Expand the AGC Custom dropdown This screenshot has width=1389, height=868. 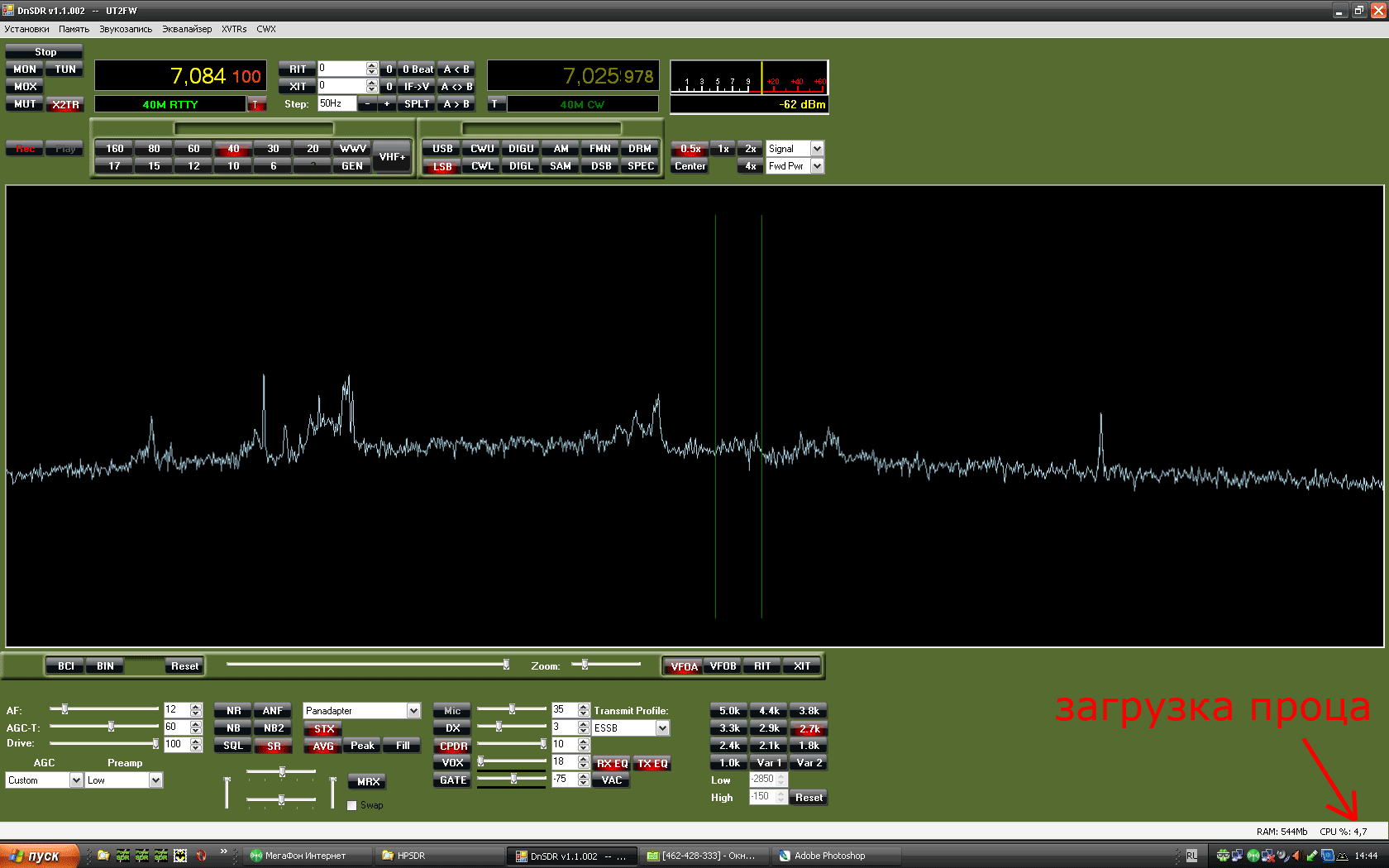(76, 780)
